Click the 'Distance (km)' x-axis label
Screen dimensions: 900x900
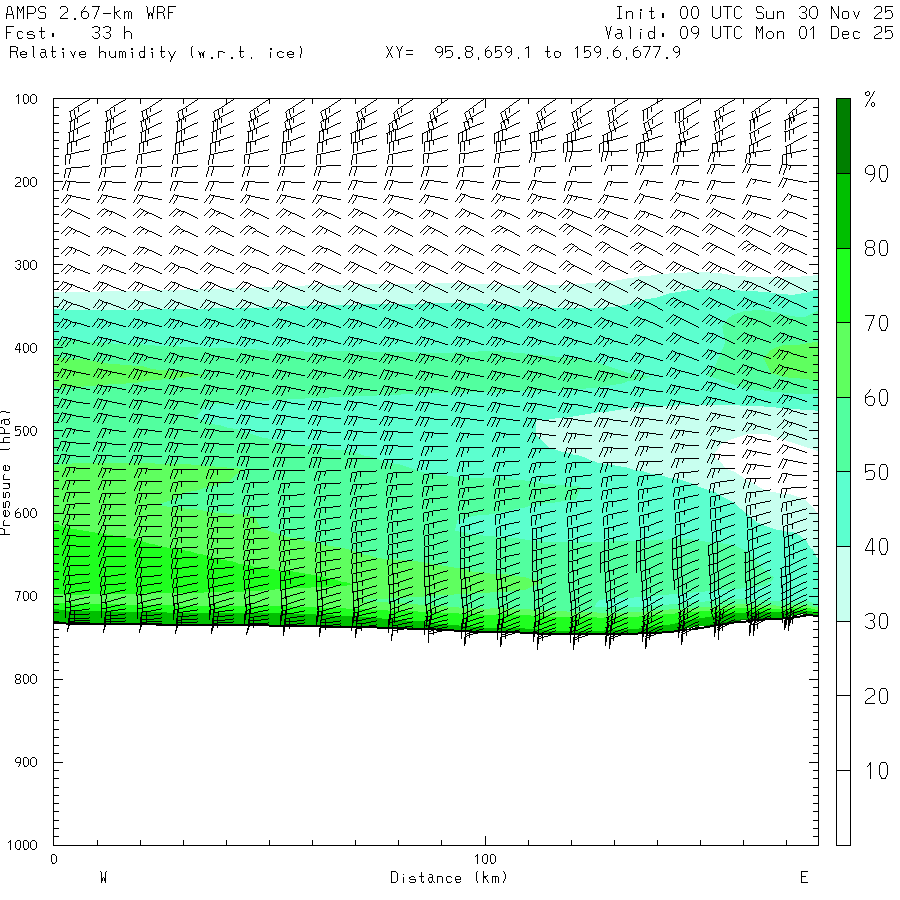click(448, 878)
